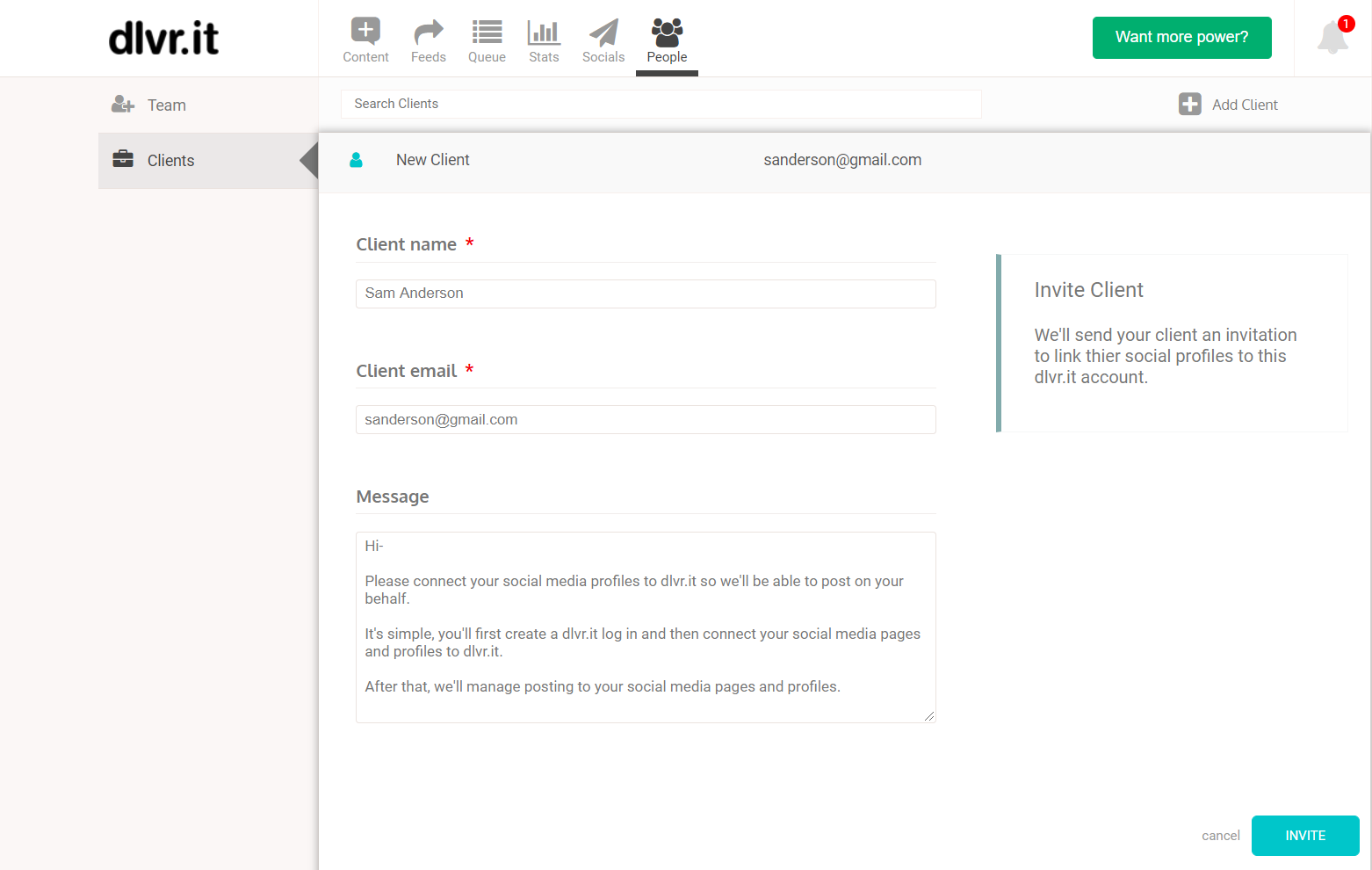Screen dimensions: 1372x870
Task: Focus the Search Clients field
Action: click(661, 104)
